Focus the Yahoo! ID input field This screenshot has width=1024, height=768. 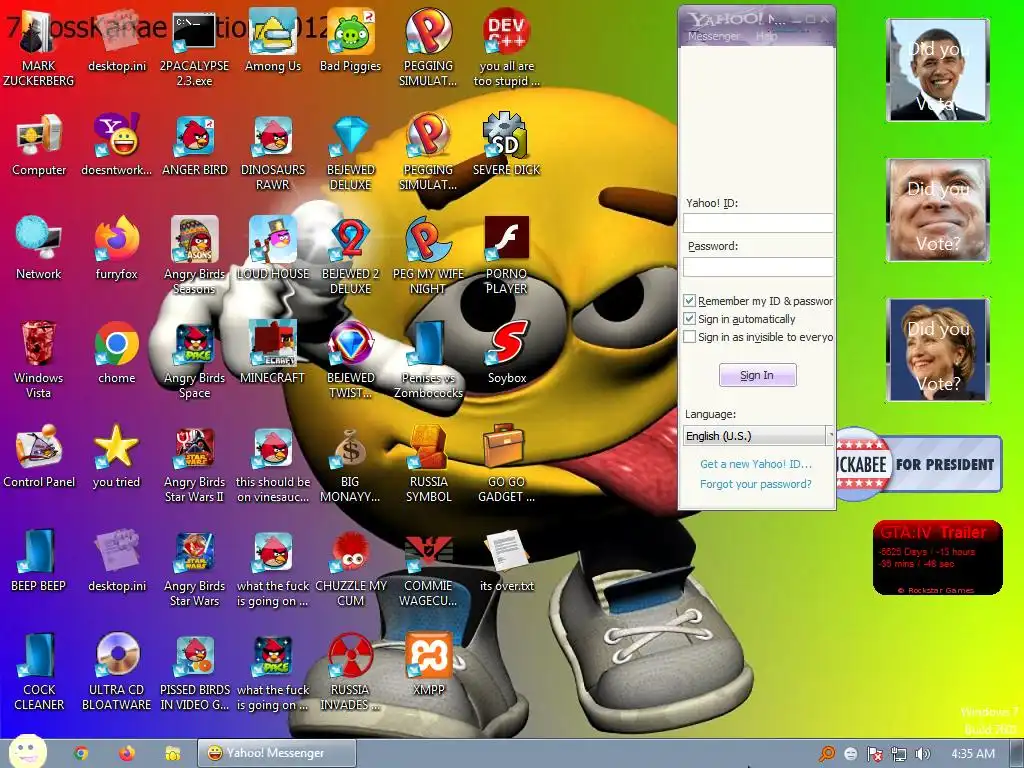pyautogui.click(x=758, y=223)
